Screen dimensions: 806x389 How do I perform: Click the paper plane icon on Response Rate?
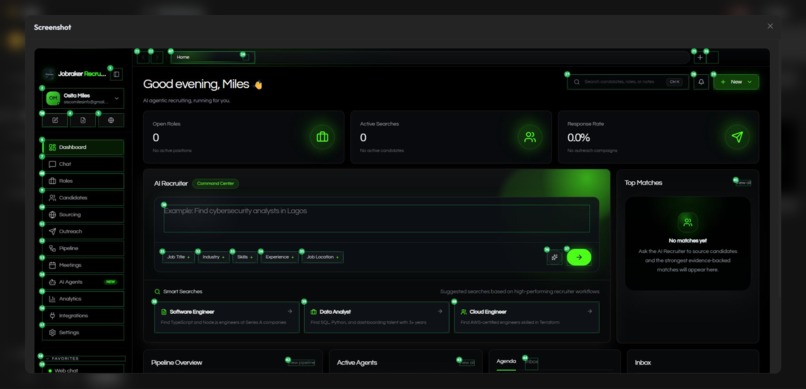(737, 137)
